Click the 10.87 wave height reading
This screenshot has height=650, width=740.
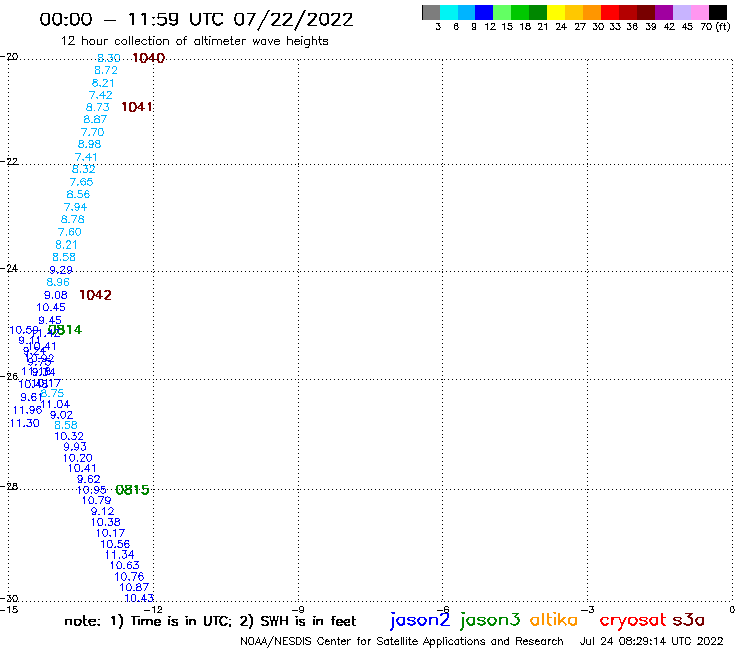coord(134,587)
